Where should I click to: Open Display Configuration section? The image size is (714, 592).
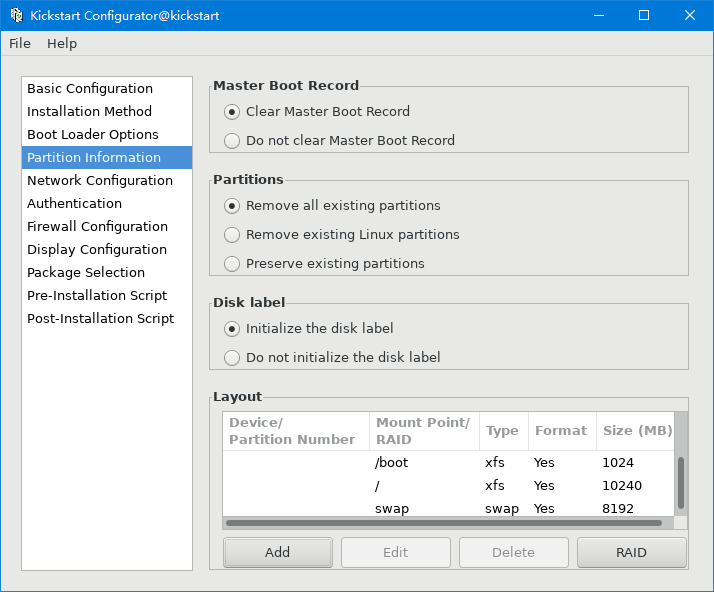pos(107,249)
